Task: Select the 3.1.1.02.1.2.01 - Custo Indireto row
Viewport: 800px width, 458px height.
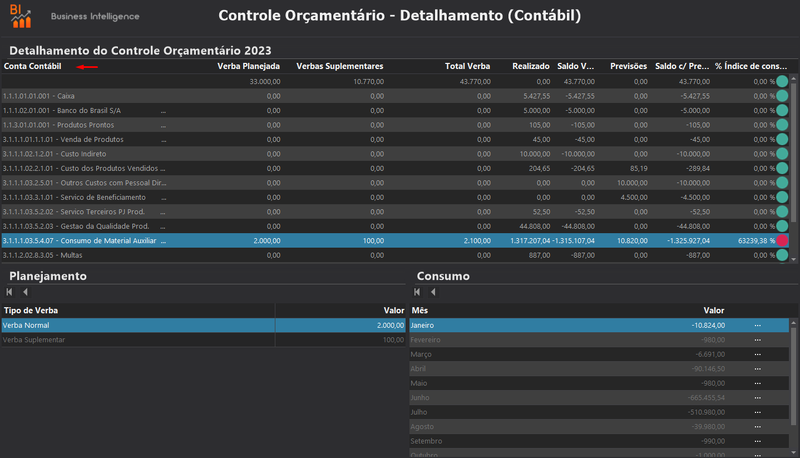Action: 395,154
